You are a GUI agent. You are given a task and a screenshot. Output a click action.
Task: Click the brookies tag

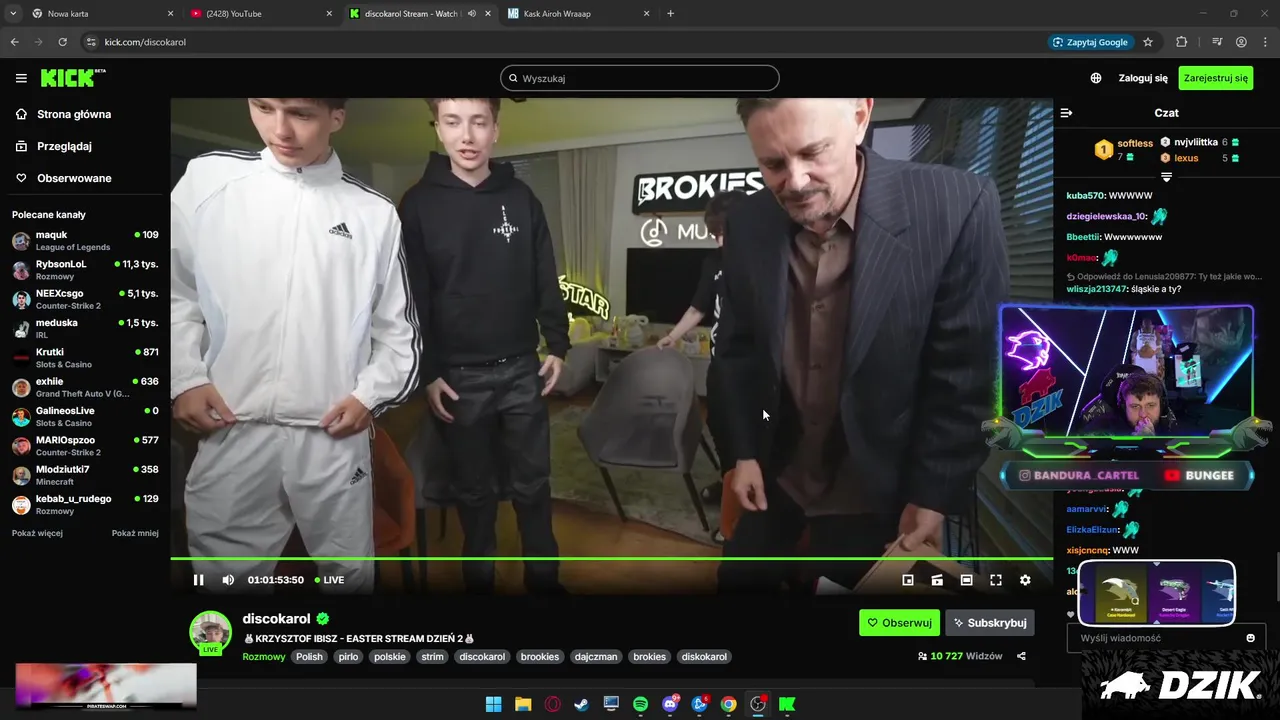point(540,657)
